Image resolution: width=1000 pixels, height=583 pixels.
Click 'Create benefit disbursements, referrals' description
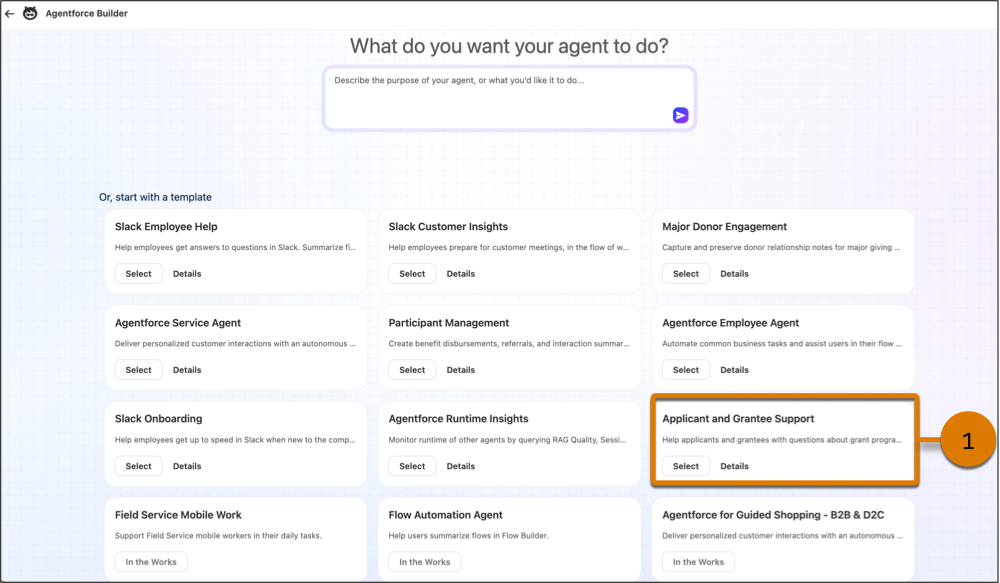508,343
